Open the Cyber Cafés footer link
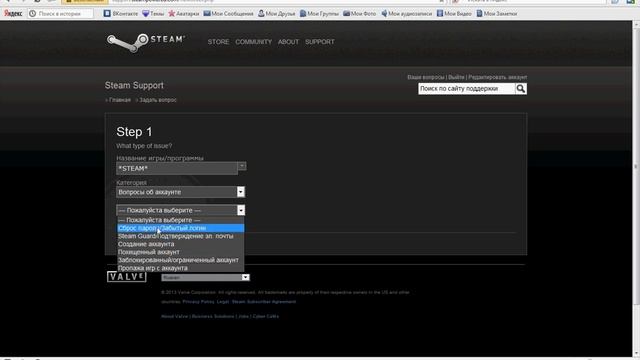Viewport: 640px width, 360px height. tap(266, 316)
